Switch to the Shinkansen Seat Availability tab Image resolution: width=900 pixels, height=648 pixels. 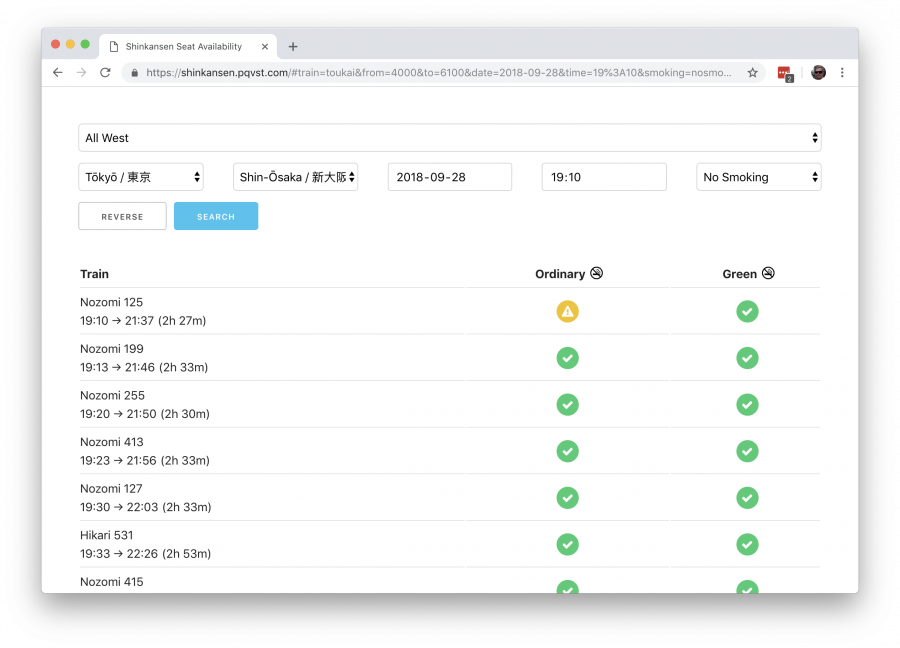[x=185, y=46]
